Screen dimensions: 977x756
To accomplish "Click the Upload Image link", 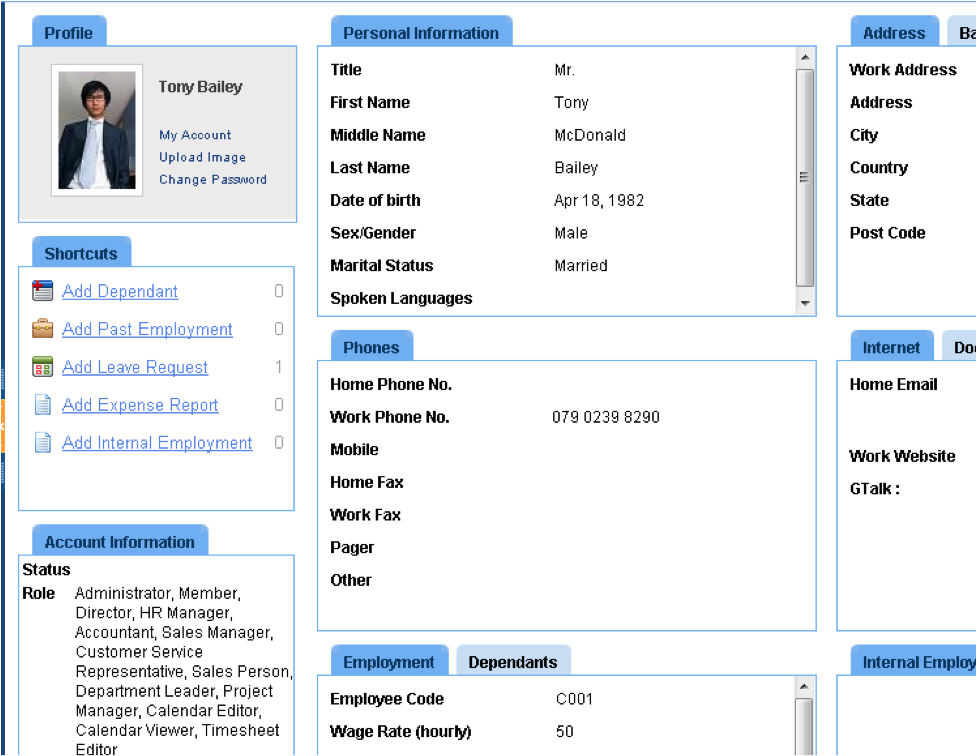I will coord(202,157).
